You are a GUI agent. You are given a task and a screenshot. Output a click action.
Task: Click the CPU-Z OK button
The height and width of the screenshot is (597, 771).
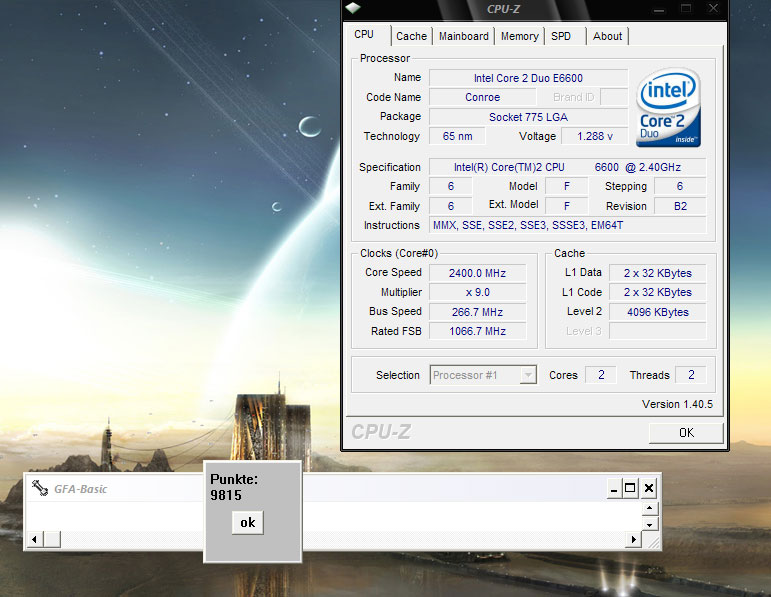686,433
